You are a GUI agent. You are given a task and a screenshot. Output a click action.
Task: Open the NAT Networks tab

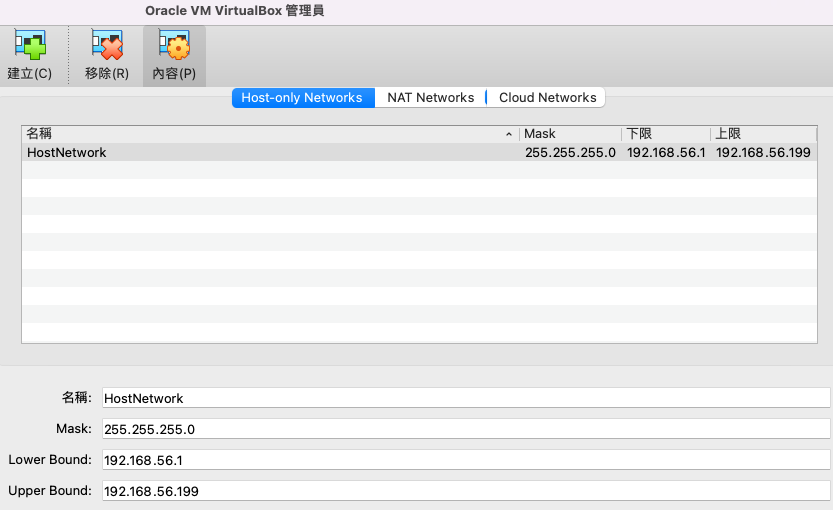pyautogui.click(x=430, y=97)
